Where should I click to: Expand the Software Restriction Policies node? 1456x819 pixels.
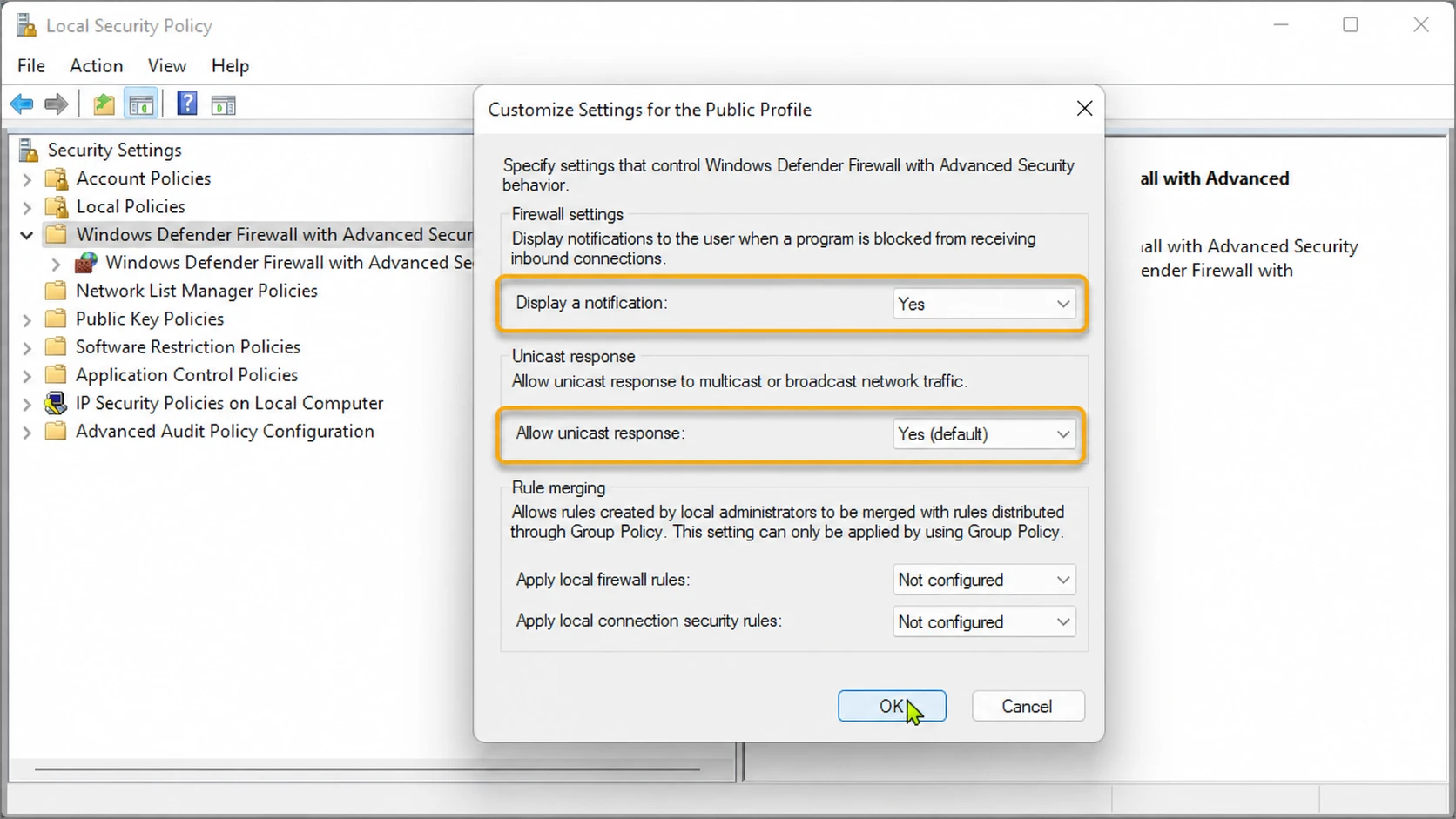27,347
